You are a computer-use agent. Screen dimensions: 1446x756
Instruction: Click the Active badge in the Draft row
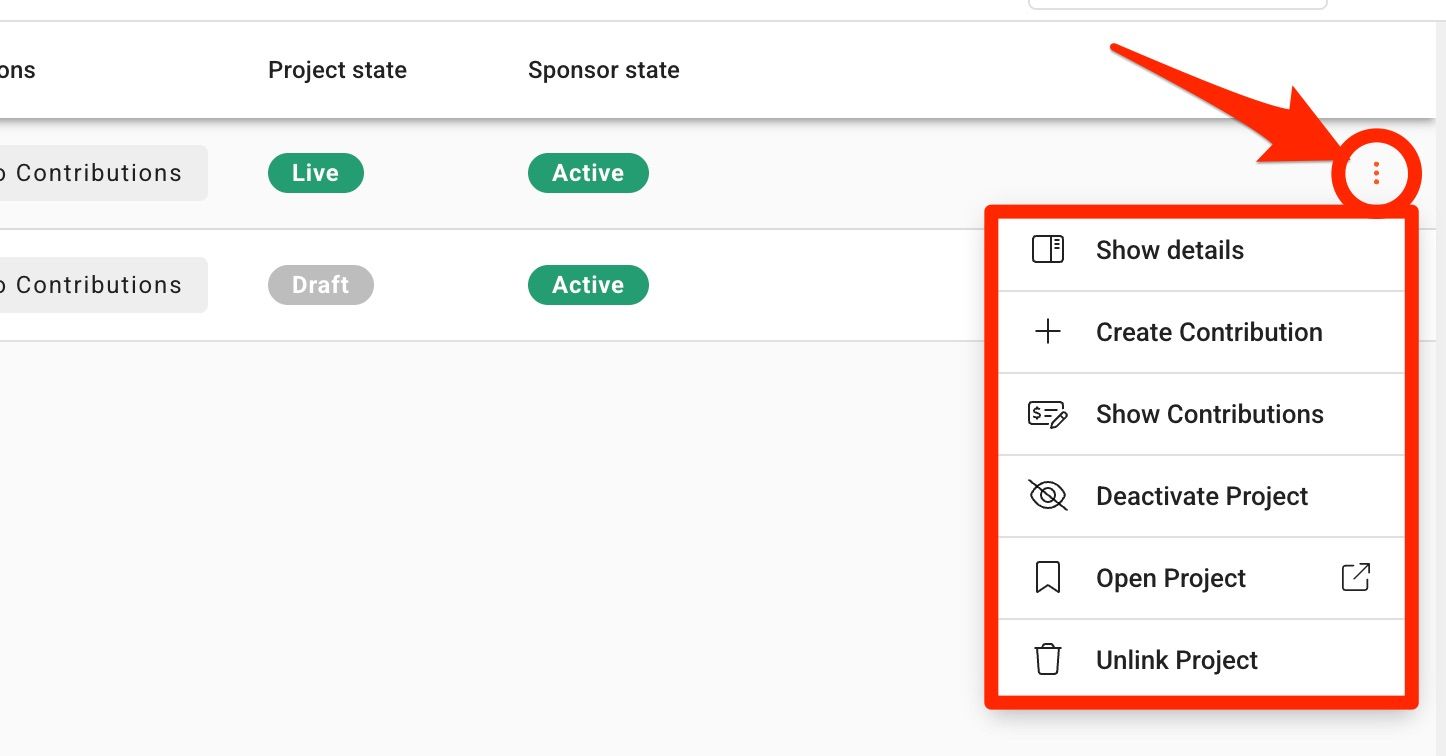pyautogui.click(x=588, y=285)
